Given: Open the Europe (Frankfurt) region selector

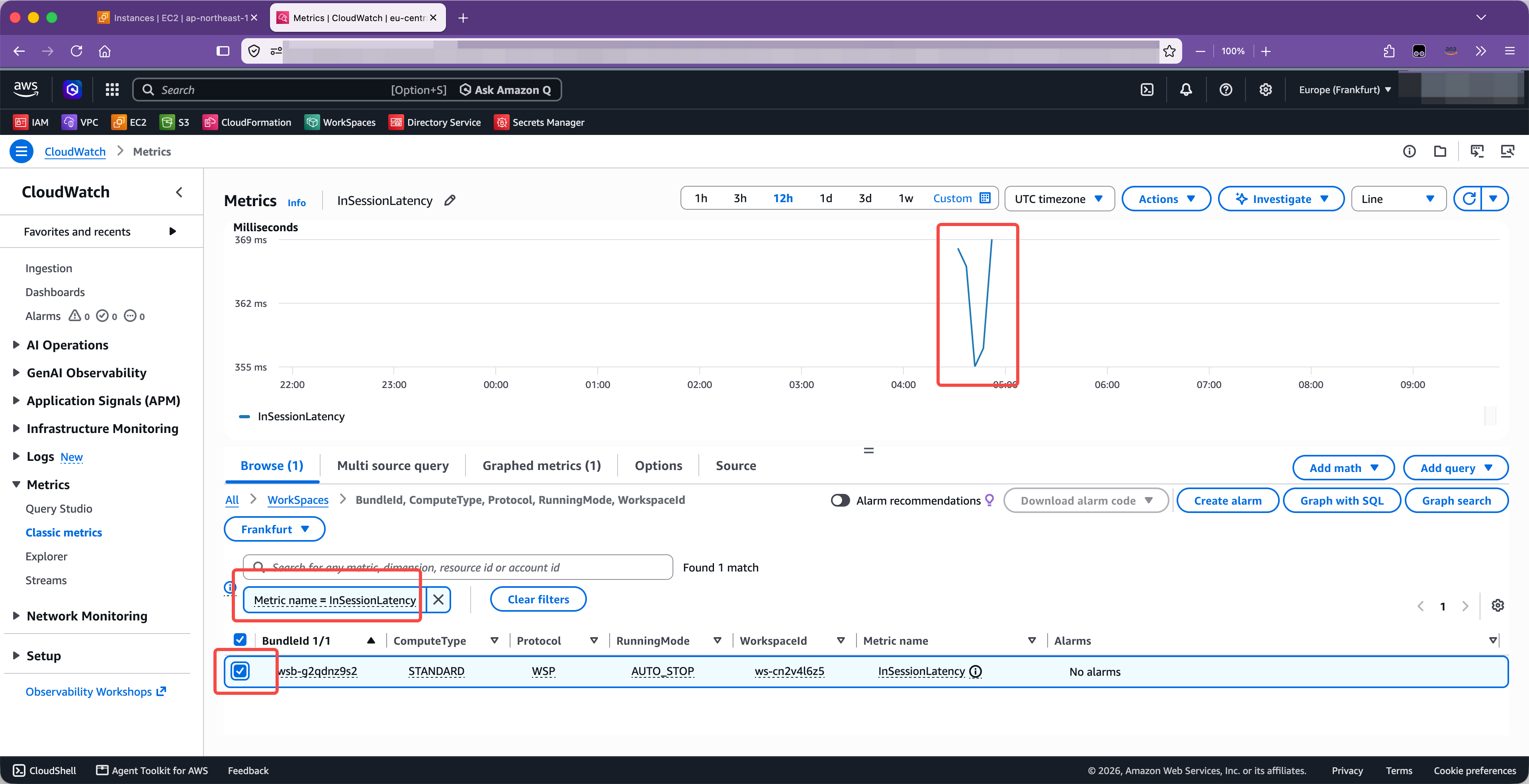Looking at the screenshot, I should coord(1344,90).
